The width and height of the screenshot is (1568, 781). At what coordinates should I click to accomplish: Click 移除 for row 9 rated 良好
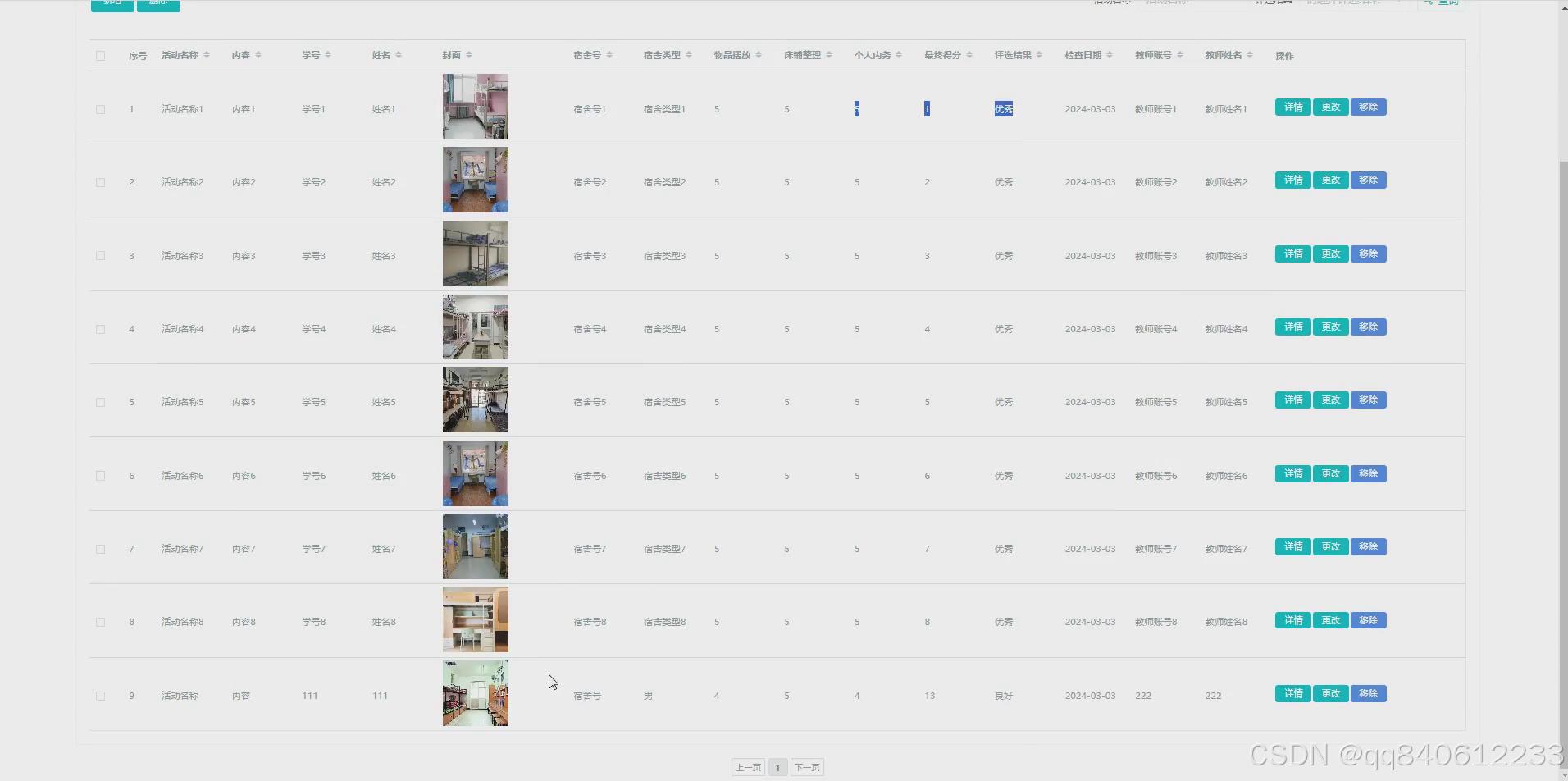tap(1368, 694)
